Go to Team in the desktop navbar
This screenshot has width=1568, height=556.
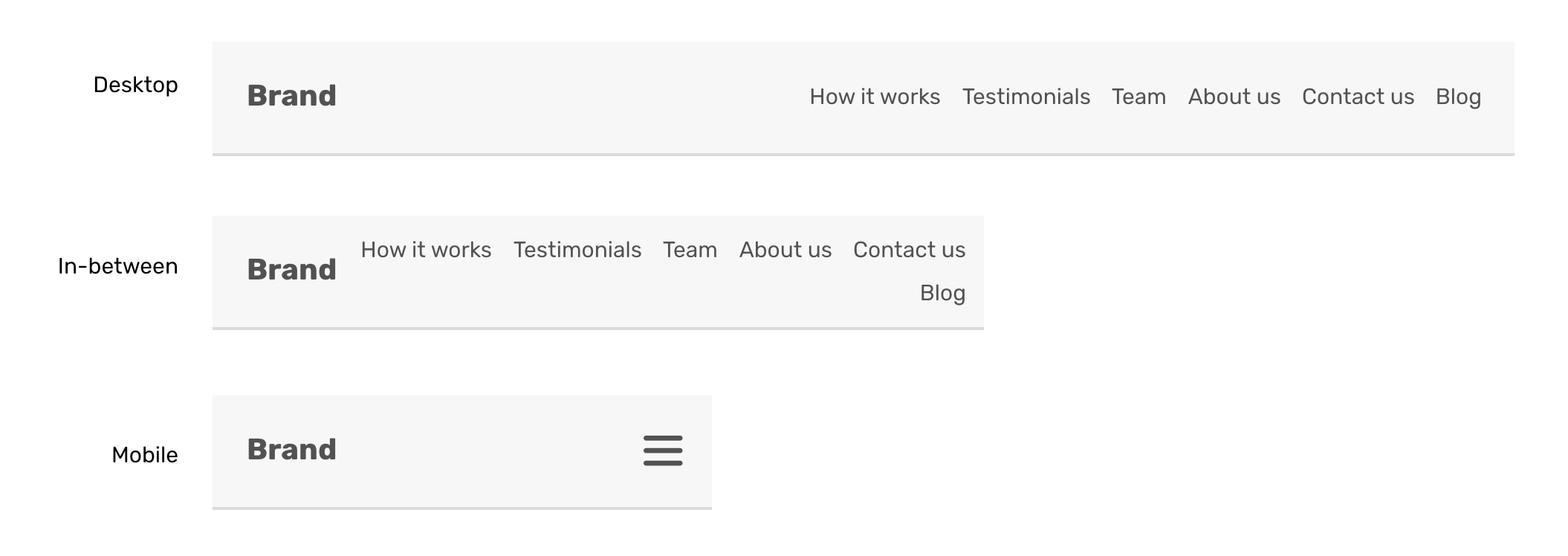click(1138, 97)
